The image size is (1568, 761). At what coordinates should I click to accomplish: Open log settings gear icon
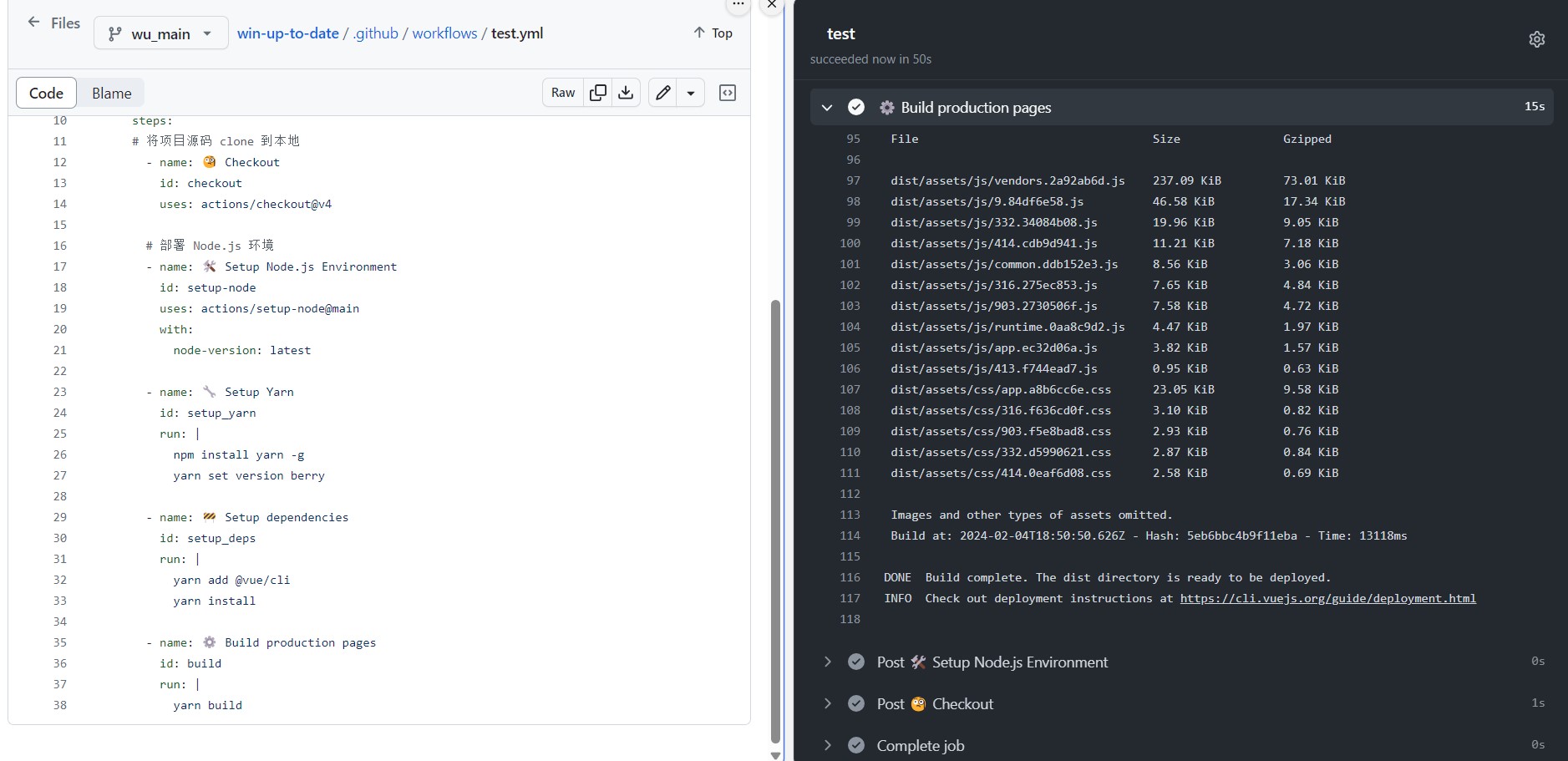1536,39
